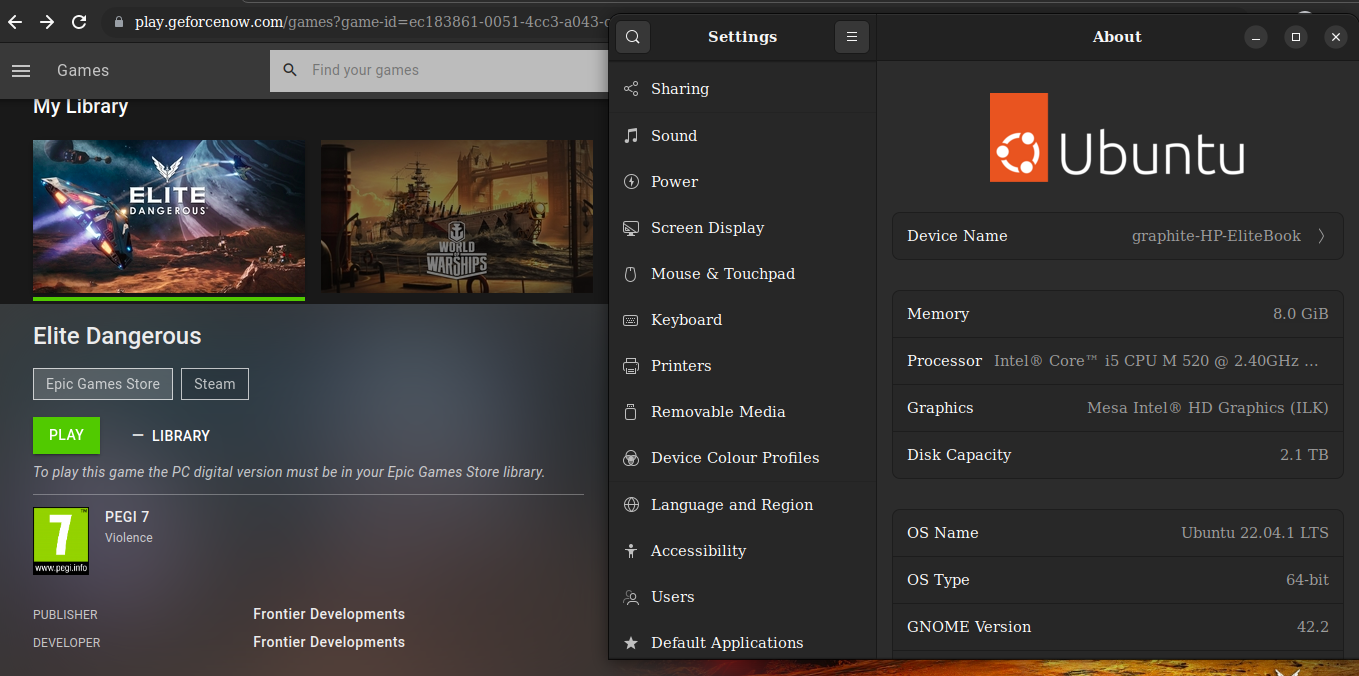Open the GeForce NOW hamburger menu
Screen dimensions: 1359x676
21,71
